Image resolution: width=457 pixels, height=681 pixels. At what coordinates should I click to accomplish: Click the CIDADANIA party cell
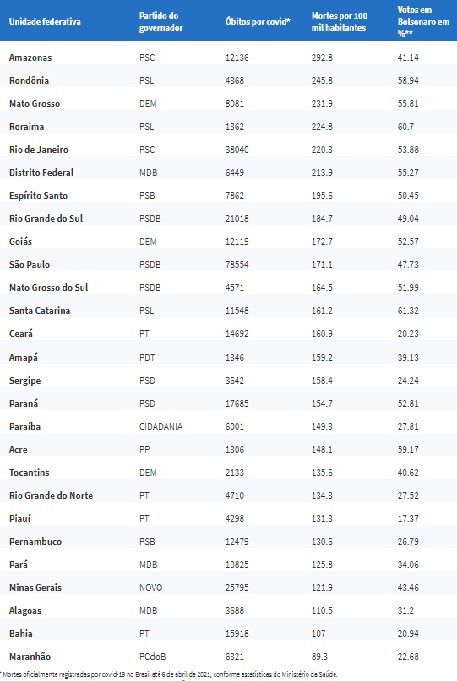(x=160, y=426)
